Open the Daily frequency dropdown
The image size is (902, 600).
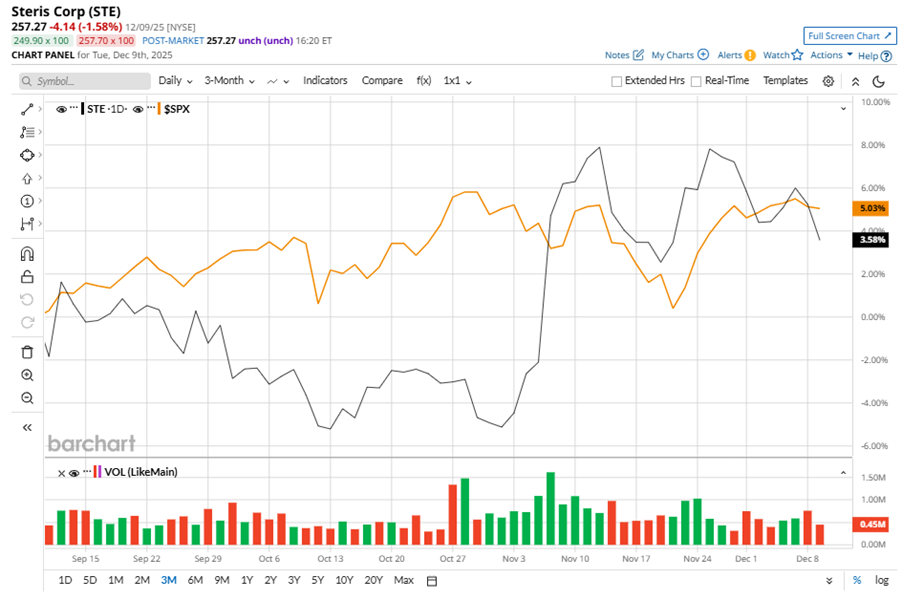(x=175, y=81)
